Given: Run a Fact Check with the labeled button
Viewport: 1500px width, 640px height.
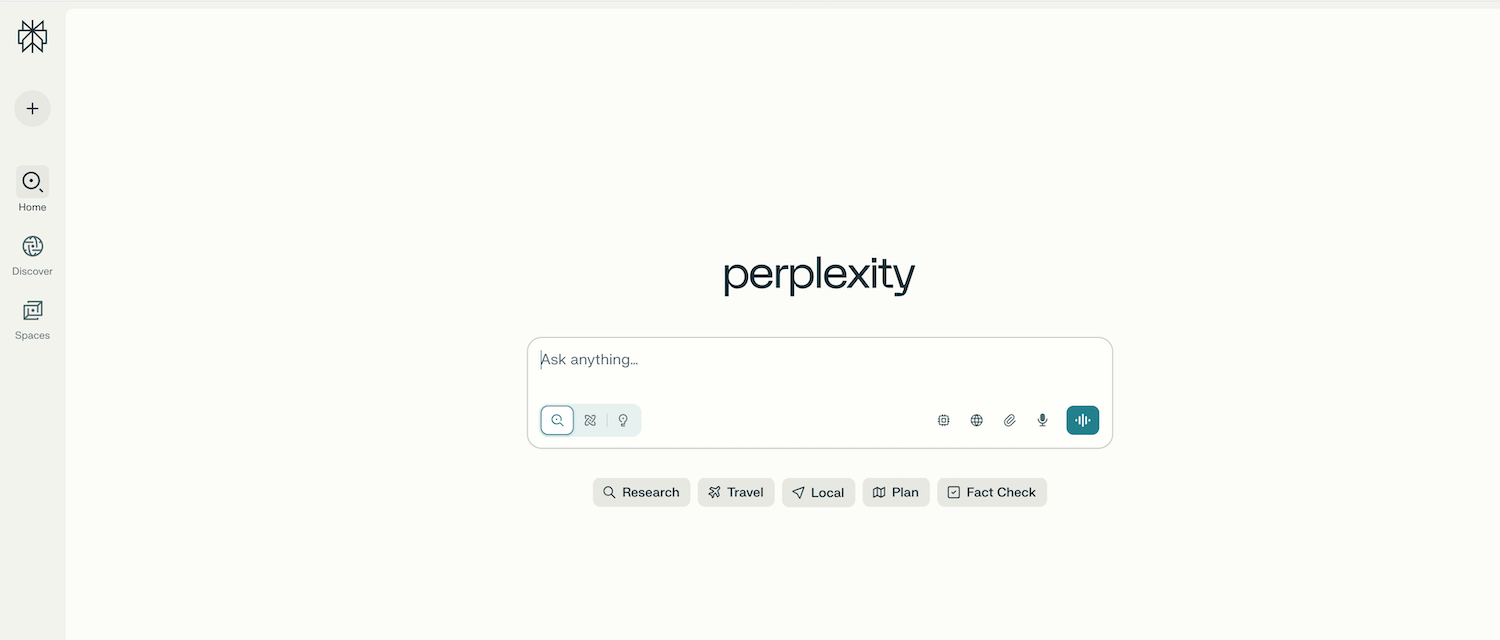Looking at the screenshot, I should 991,492.
